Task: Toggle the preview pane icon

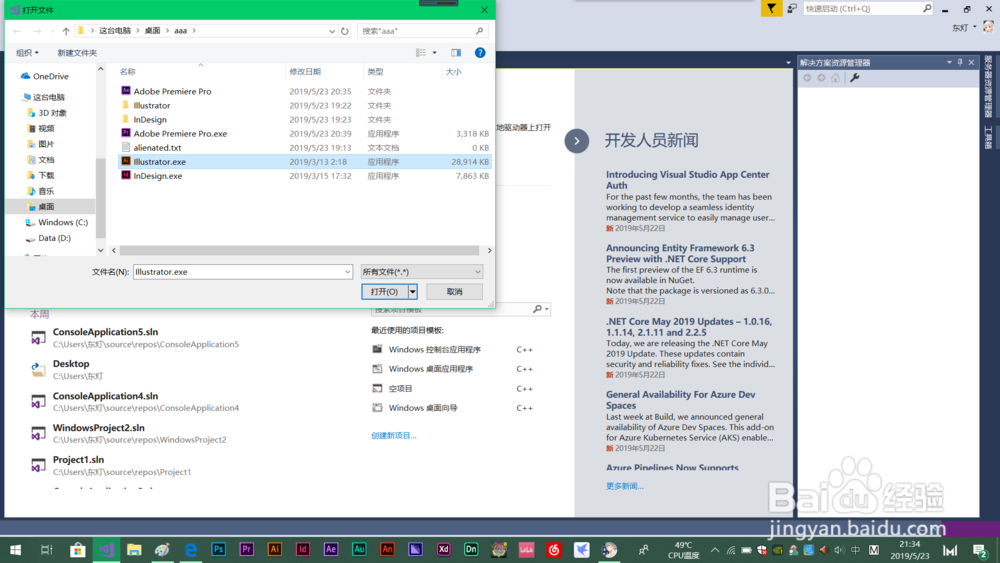Action: [456, 53]
